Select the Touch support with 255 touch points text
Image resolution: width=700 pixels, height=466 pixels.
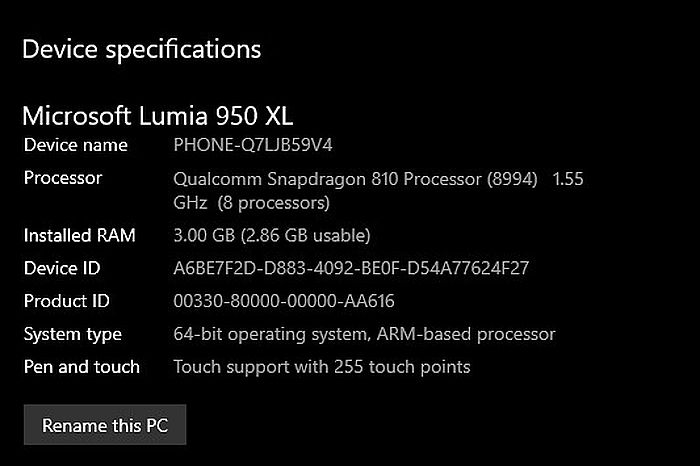tap(322, 367)
